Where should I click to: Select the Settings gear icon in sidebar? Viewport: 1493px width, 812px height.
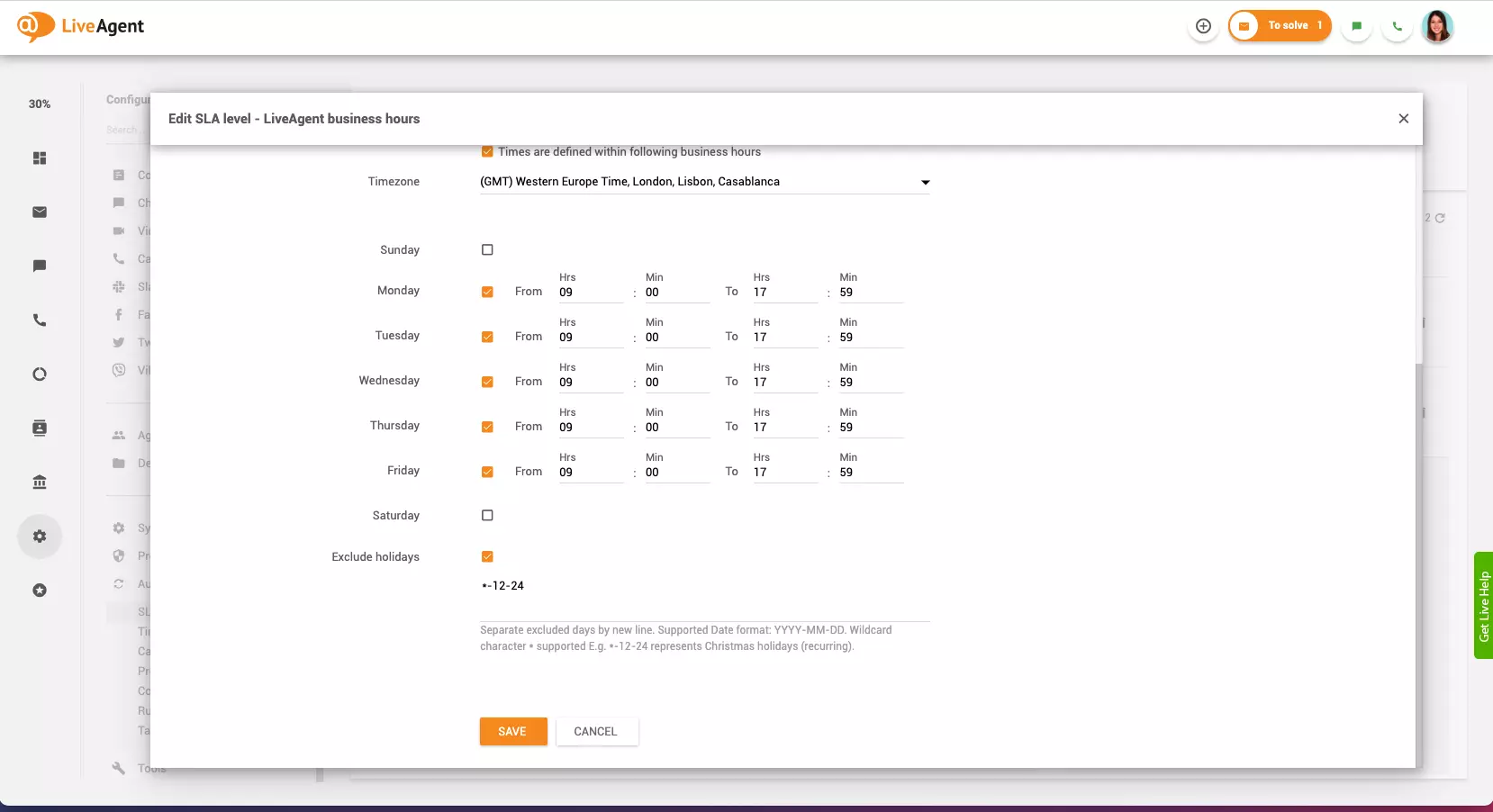click(39, 536)
